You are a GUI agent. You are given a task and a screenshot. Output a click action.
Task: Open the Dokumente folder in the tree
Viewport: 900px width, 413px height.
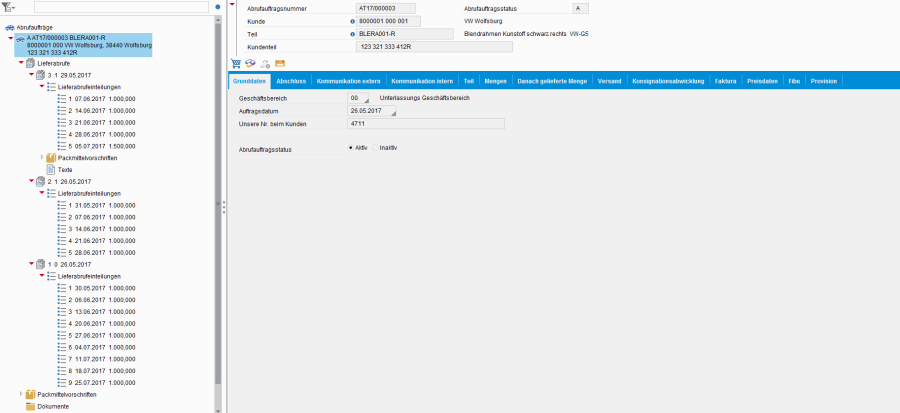pyautogui.click(x=53, y=406)
